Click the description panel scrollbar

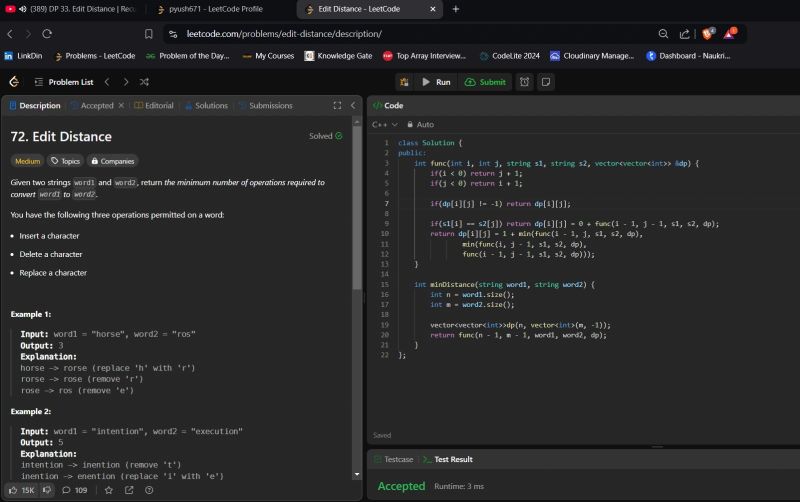pos(357,208)
